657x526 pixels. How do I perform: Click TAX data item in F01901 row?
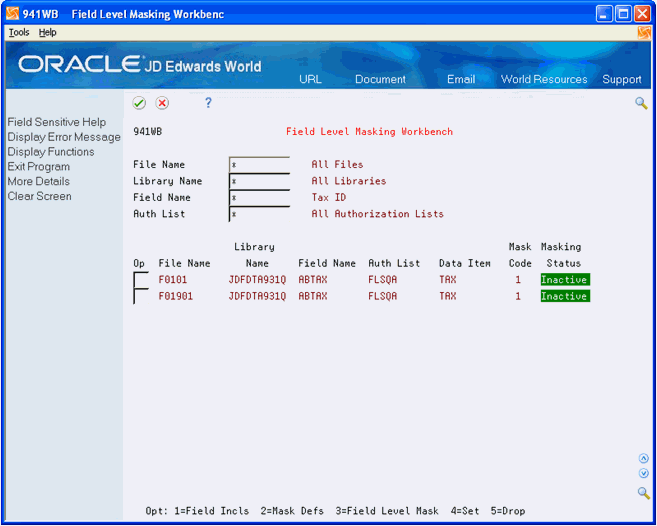click(x=447, y=296)
